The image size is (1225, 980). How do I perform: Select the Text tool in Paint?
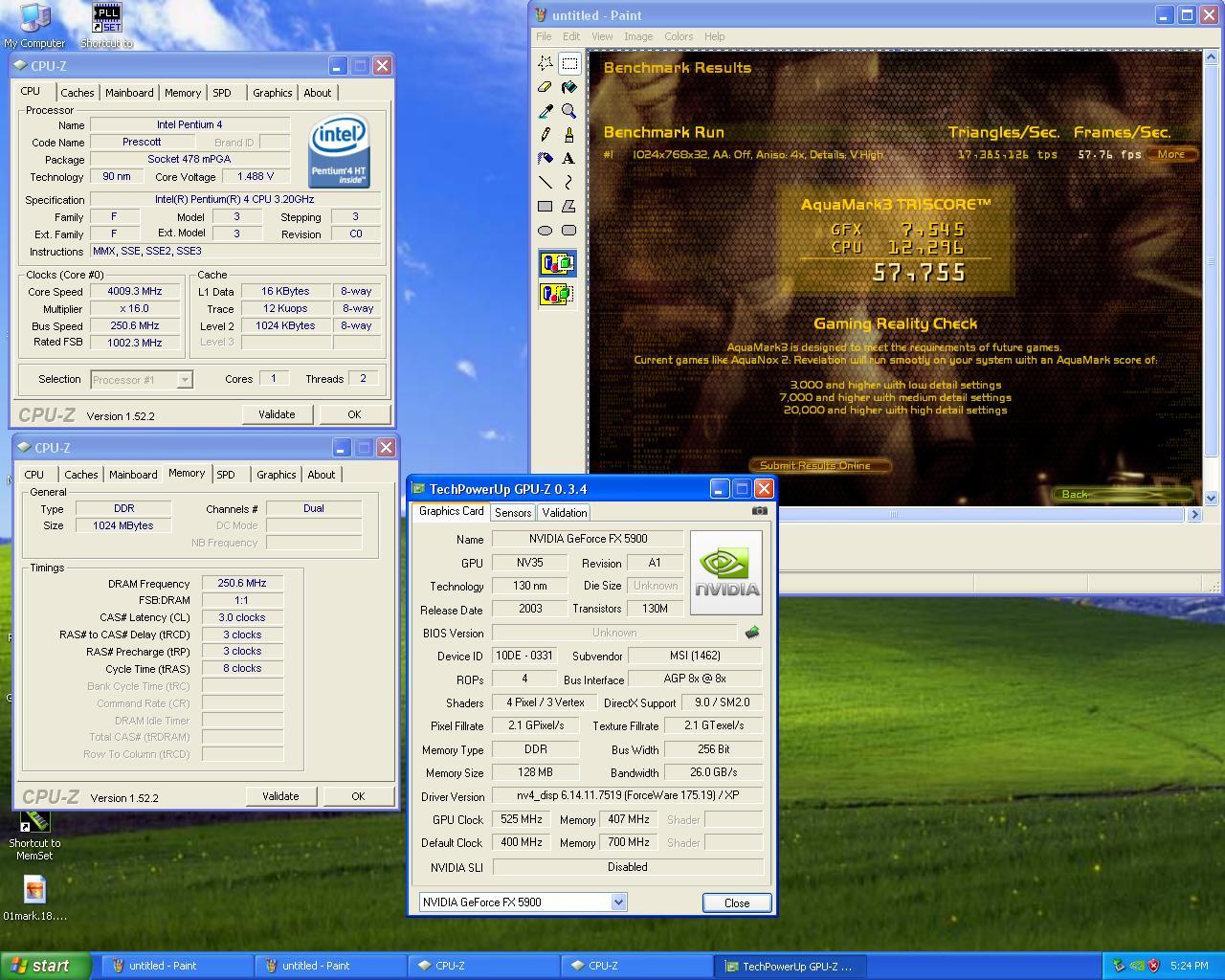(569, 159)
